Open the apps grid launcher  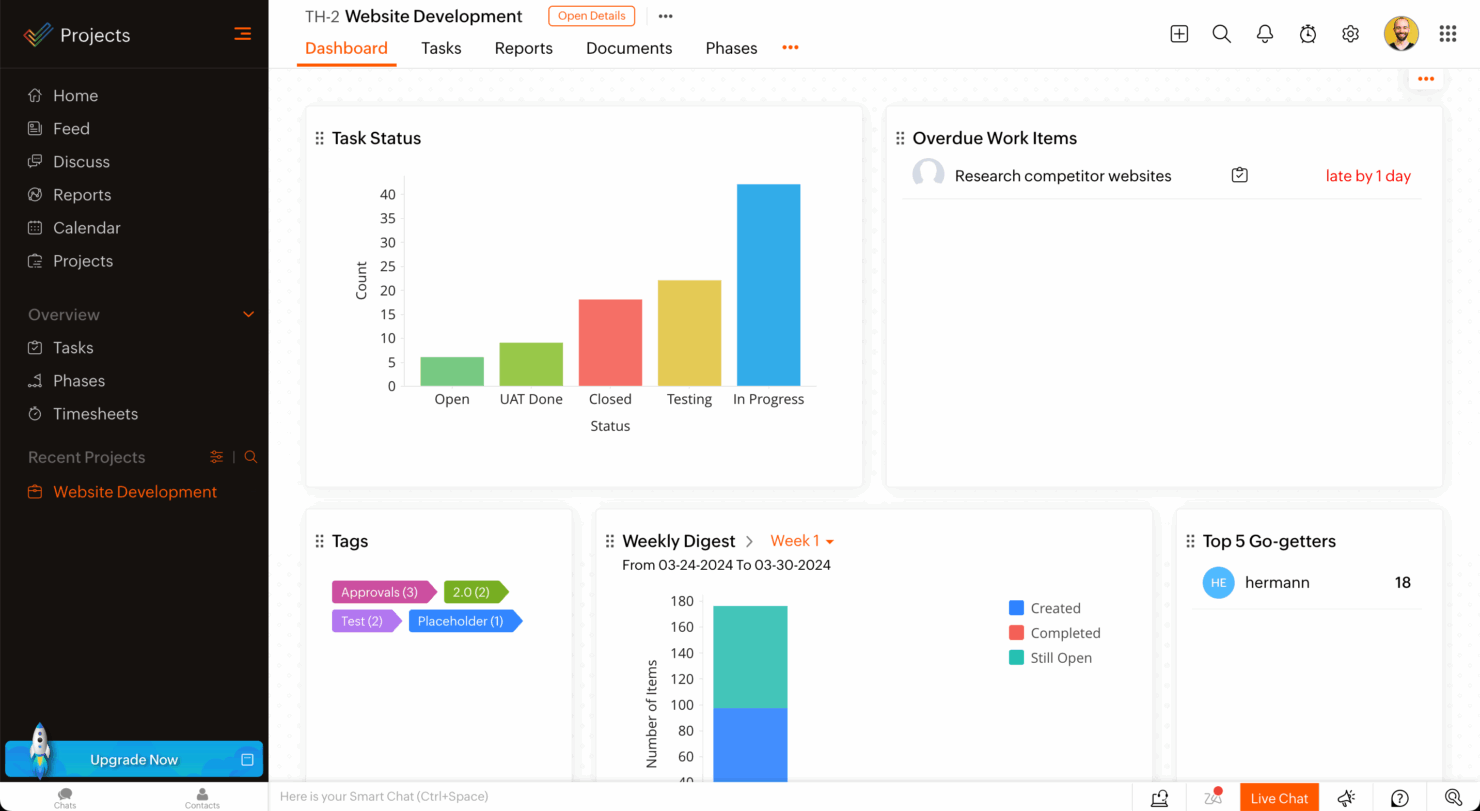pos(1447,34)
